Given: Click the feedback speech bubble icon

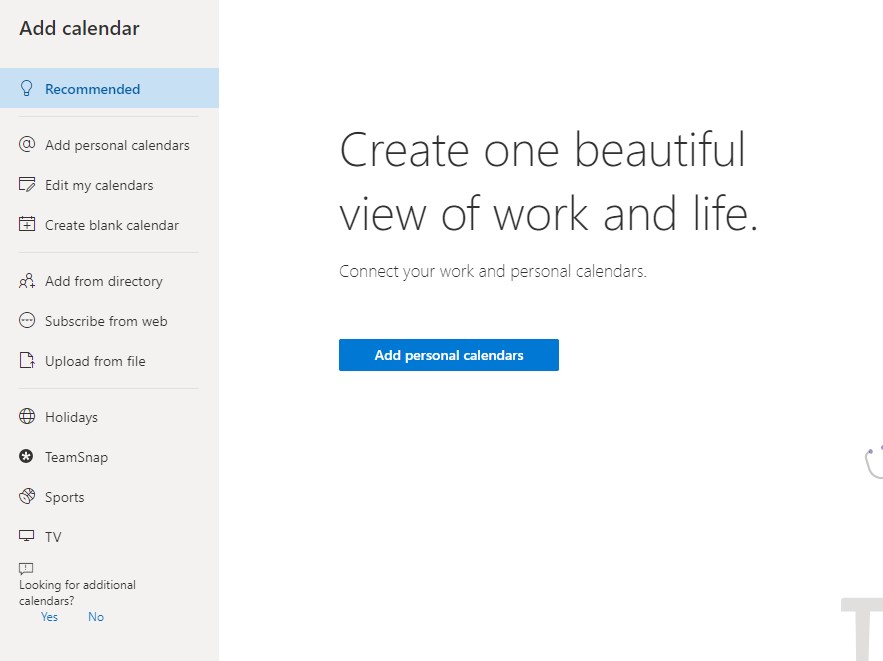Looking at the screenshot, I should [26, 568].
